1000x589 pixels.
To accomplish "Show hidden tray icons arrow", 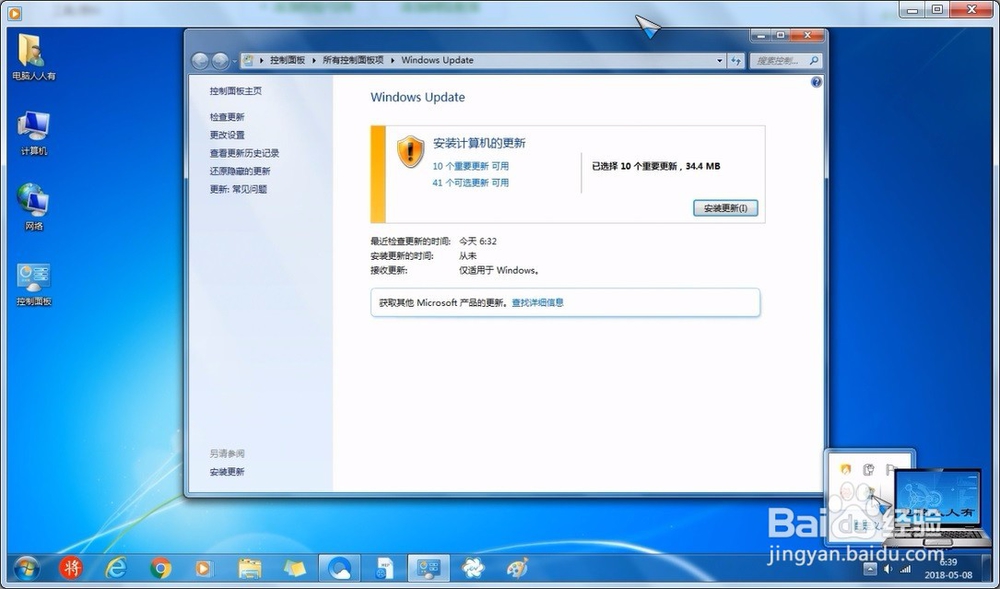I will [870, 569].
